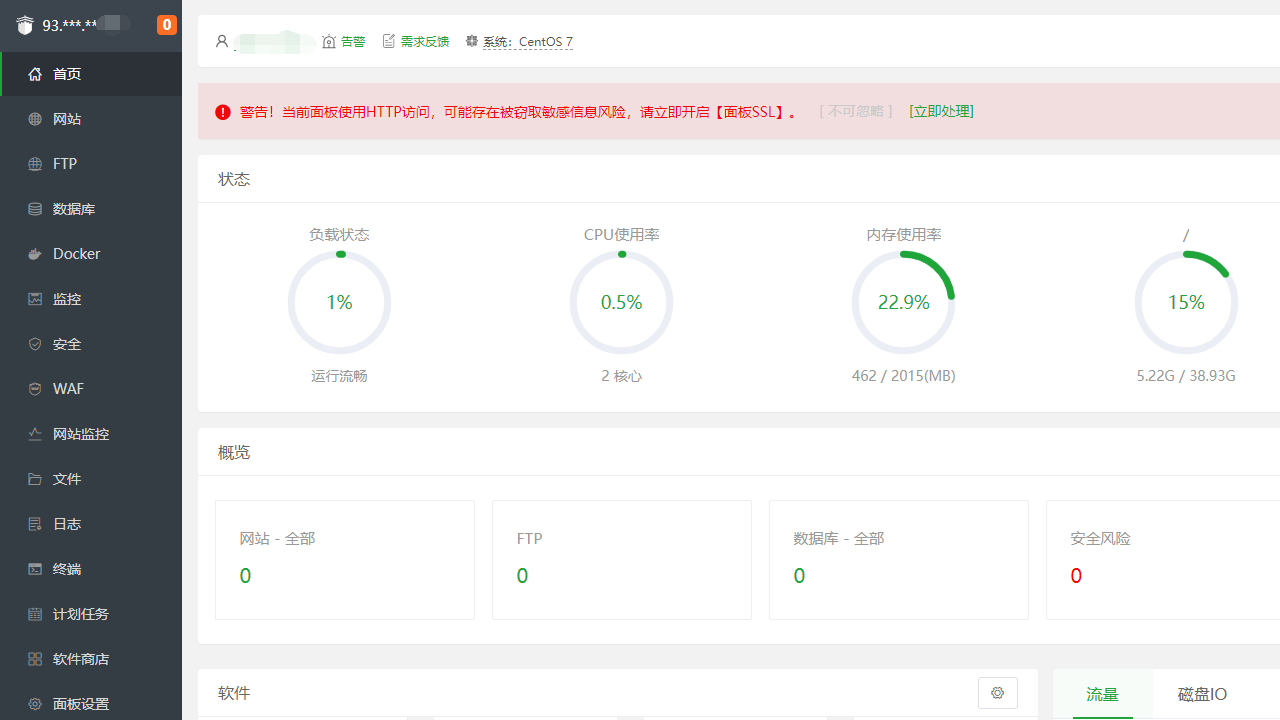Click the shield icon beside 安全

tap(35, 344)
